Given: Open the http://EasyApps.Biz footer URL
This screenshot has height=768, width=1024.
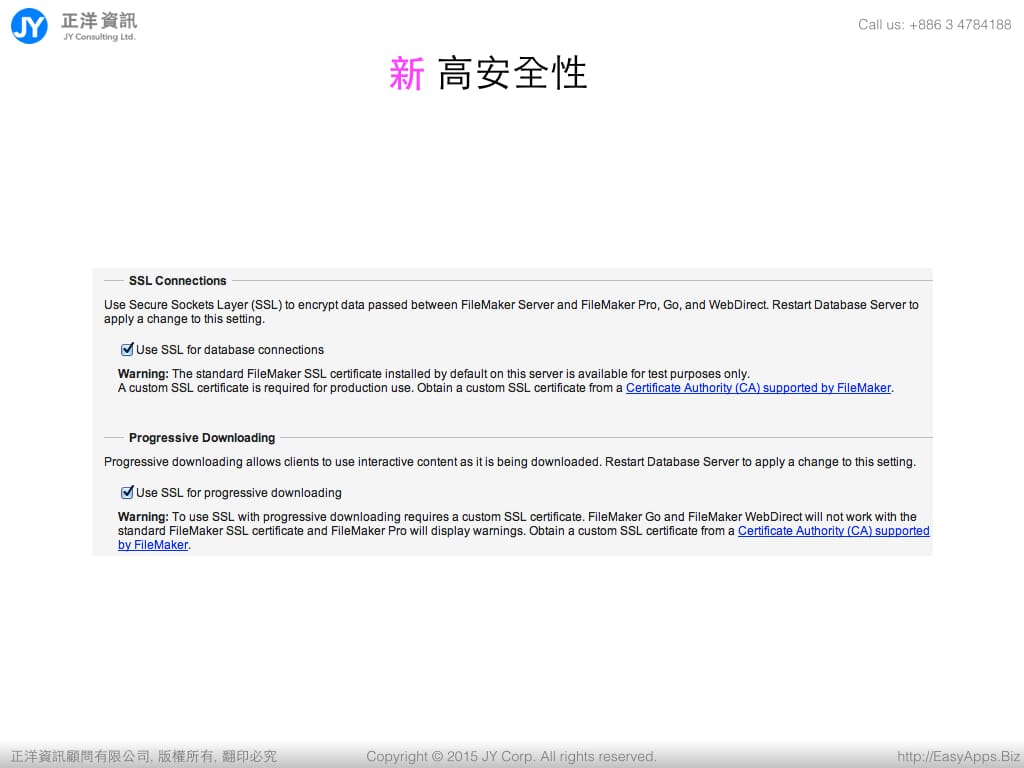Looking at the screenshot, I should (x=958, y=756).
